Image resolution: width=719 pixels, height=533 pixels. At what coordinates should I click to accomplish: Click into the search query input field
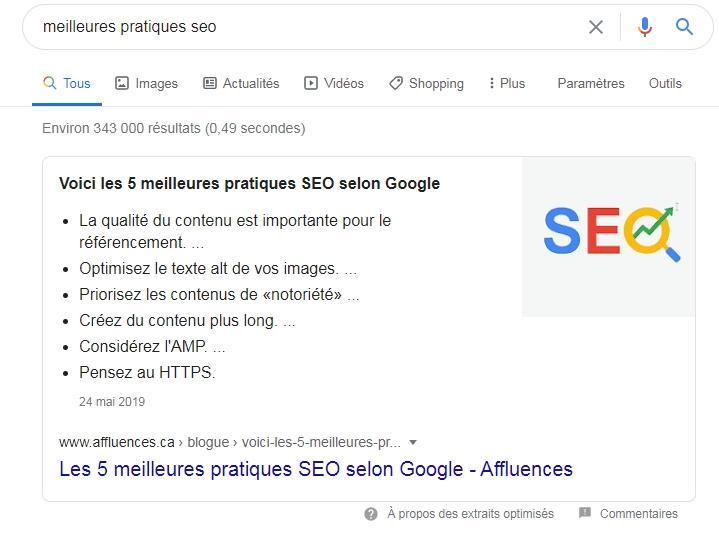(300, 27)
